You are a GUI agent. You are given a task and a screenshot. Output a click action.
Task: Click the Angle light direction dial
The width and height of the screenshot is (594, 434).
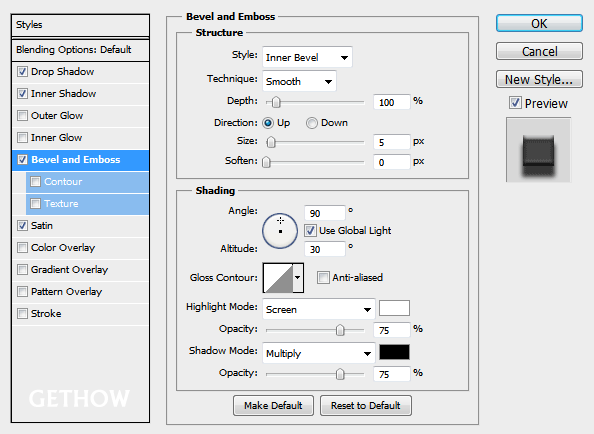click(x=280, y=231)
